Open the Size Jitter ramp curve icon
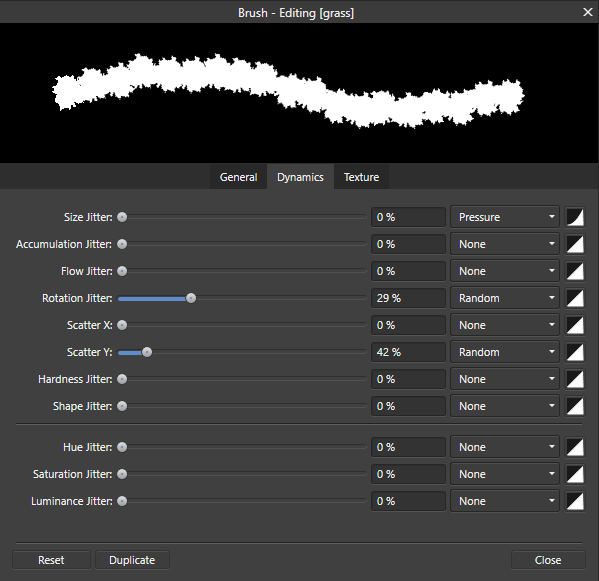 [x=575, y=217]
